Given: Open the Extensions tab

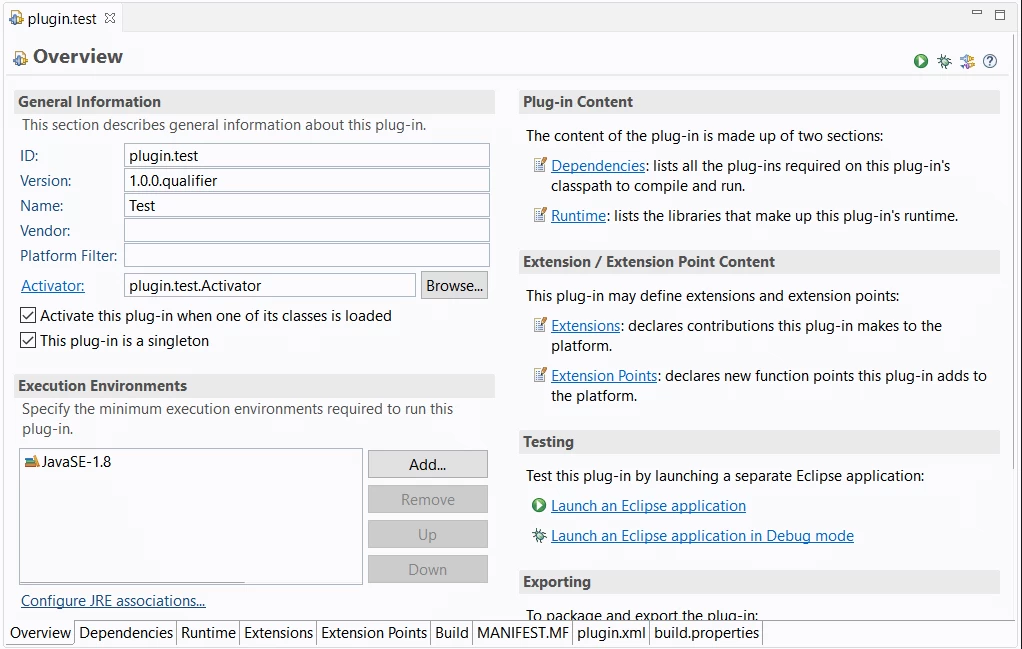Looking at the screenshot, I should 278,633.
